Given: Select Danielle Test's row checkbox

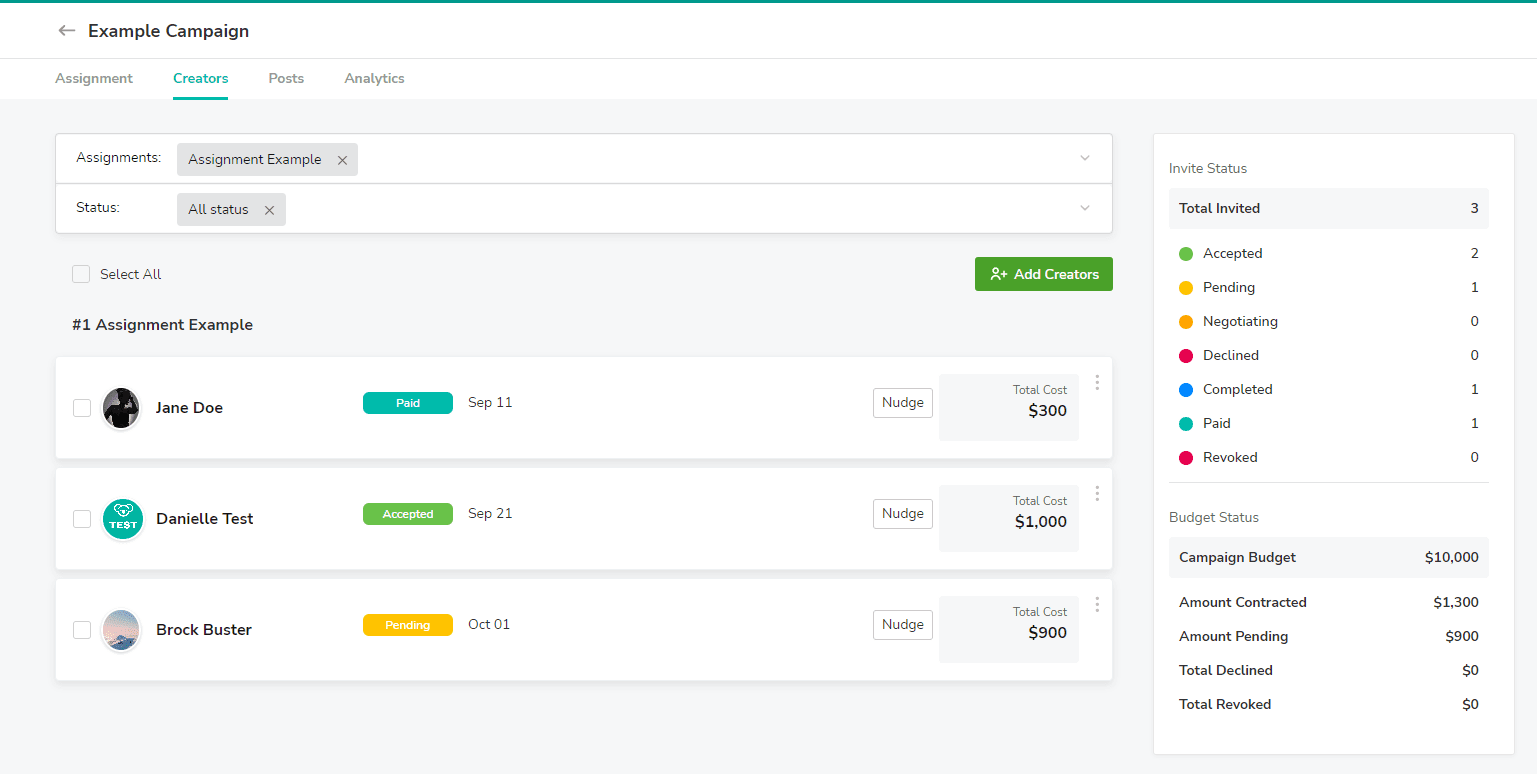Looking at the screenshot, I should click(82, 519).
